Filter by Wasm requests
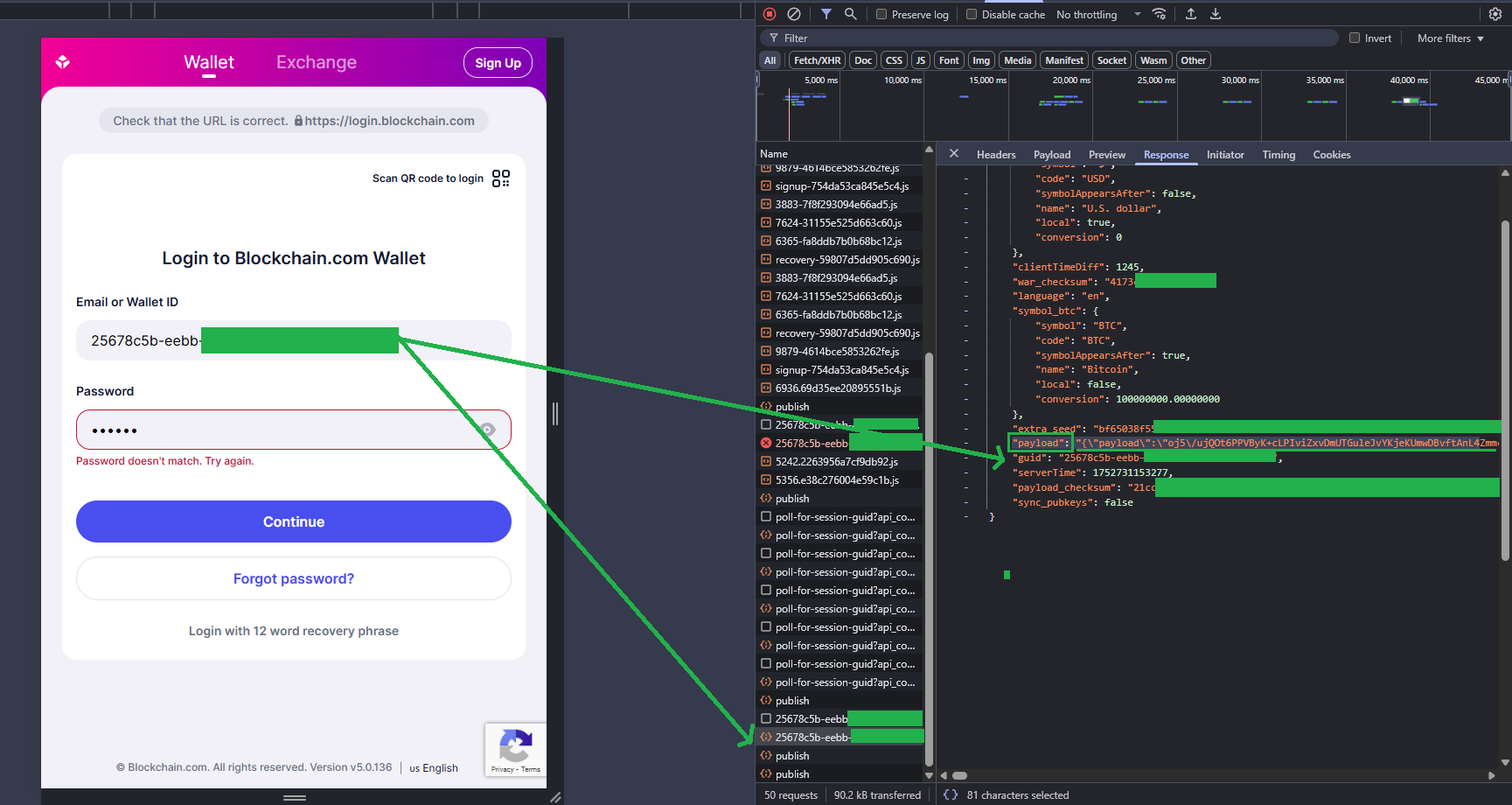This screenshot has width=1512, height=805. (x=1153, y=60)
